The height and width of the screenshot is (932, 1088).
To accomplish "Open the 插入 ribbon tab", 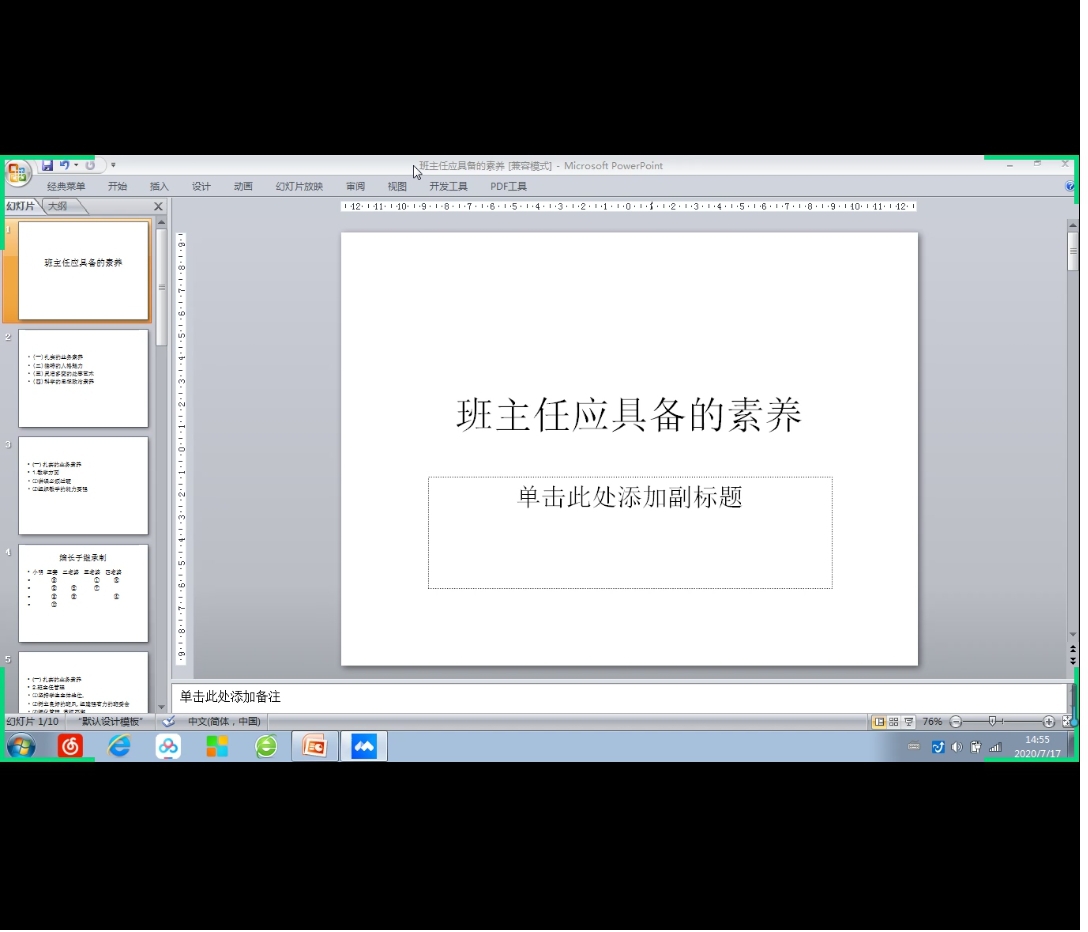I will point(159,187).
